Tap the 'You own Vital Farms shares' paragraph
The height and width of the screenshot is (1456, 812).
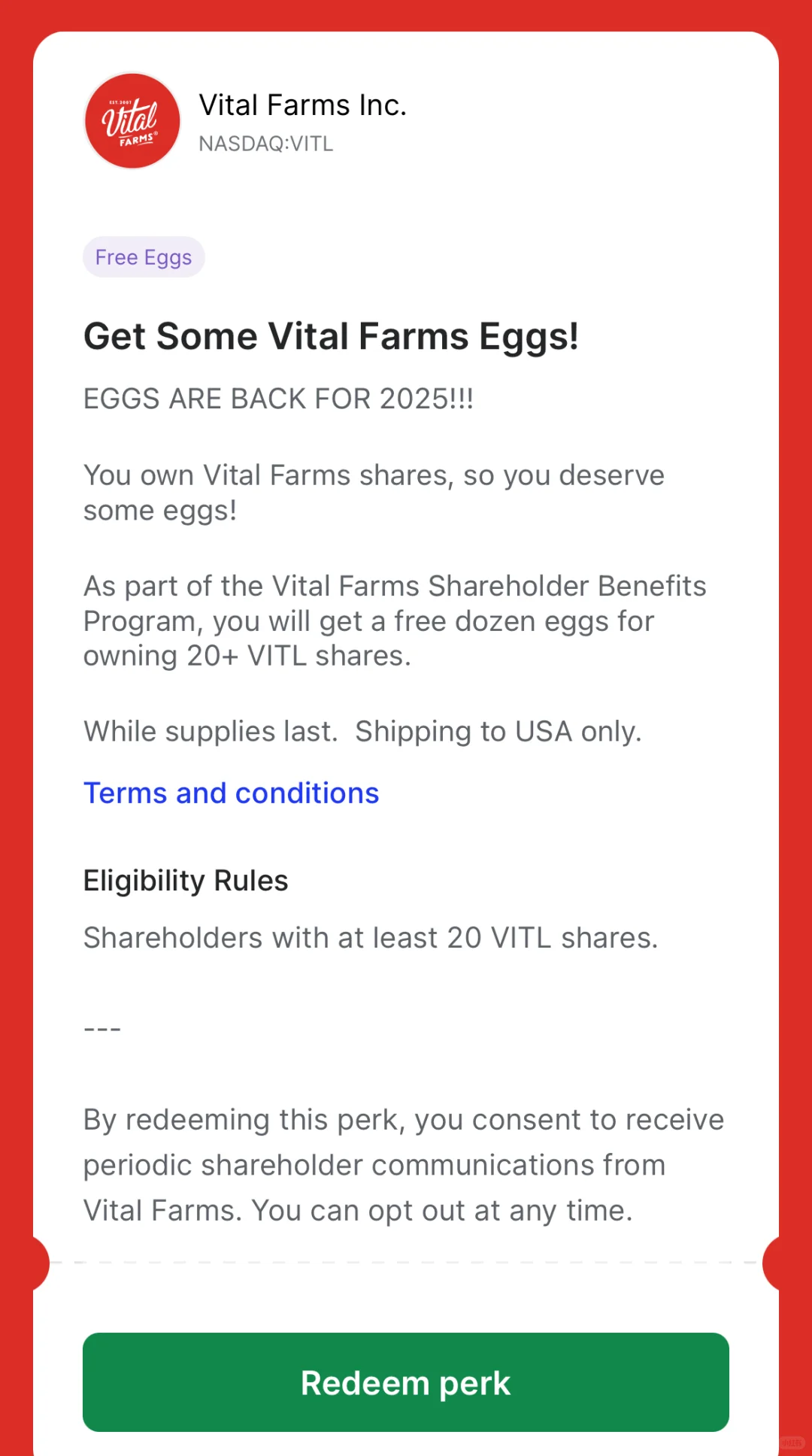point(374,493)
